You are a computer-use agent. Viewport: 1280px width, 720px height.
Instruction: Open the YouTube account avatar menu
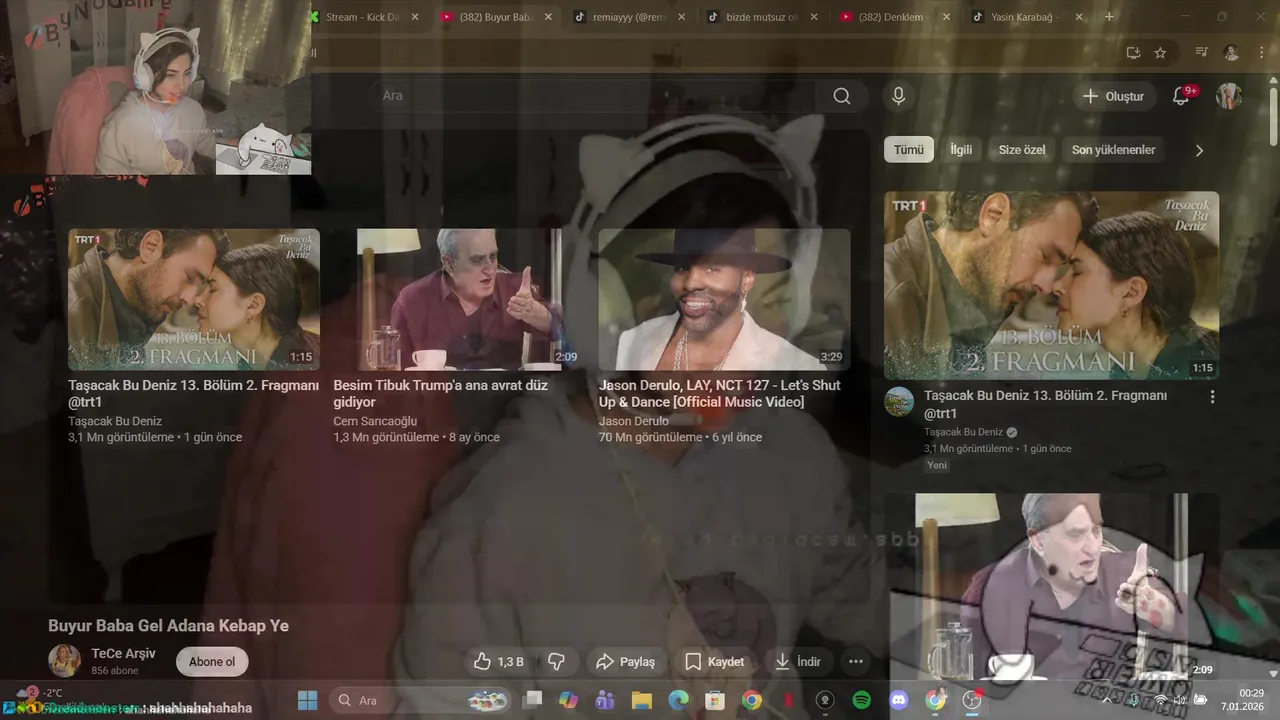pos(1229,96)
